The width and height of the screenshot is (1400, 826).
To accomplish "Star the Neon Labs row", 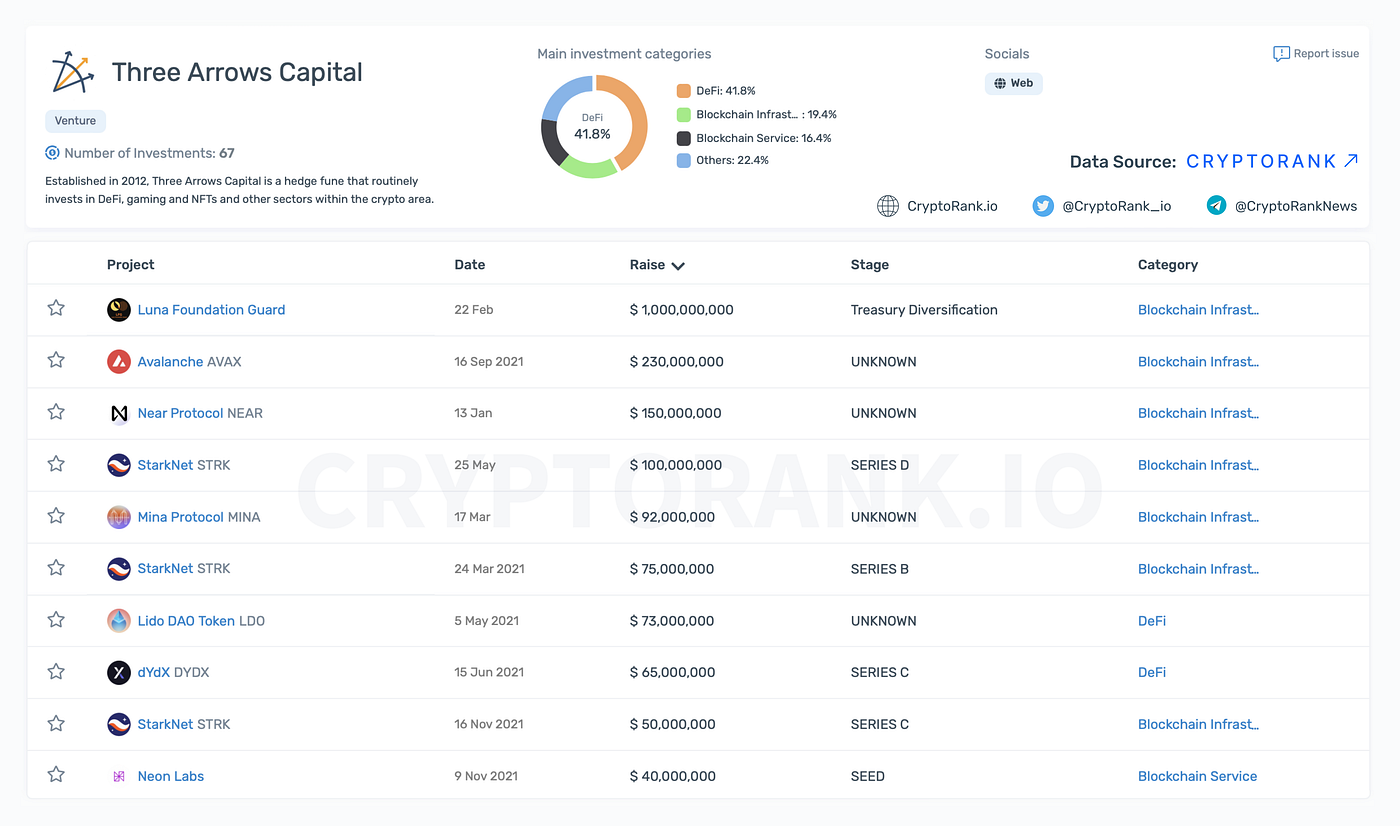I will click(56, 775).
